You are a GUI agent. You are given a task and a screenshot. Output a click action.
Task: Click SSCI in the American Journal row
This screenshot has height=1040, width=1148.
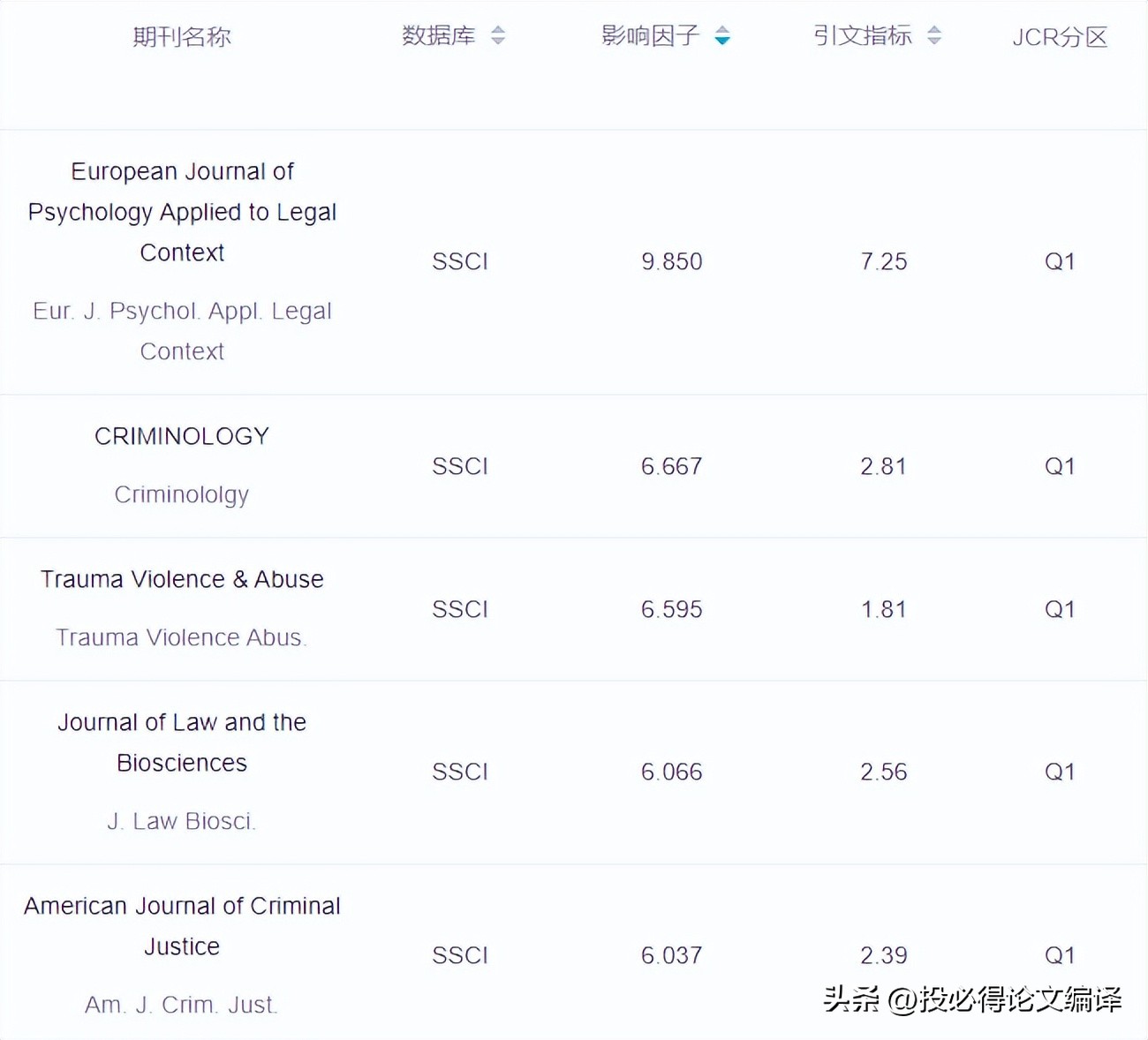[x=460, y=955]
